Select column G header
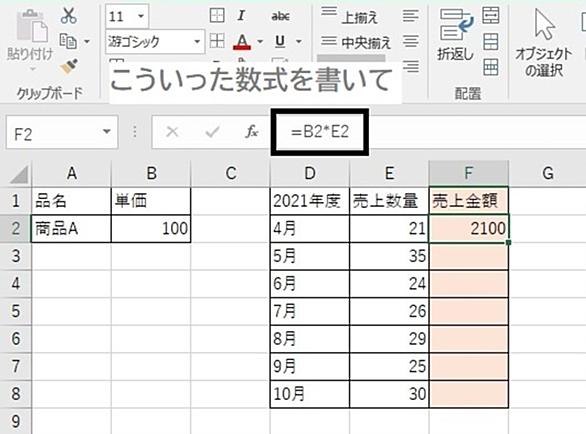The image size is (586, 434). point(547,173)
